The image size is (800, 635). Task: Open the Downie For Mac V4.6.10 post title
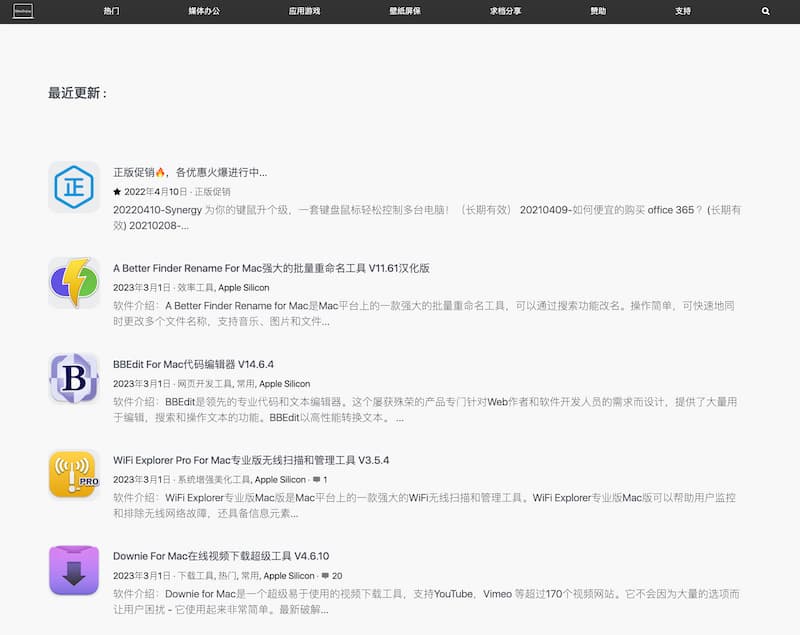point(221,556)
